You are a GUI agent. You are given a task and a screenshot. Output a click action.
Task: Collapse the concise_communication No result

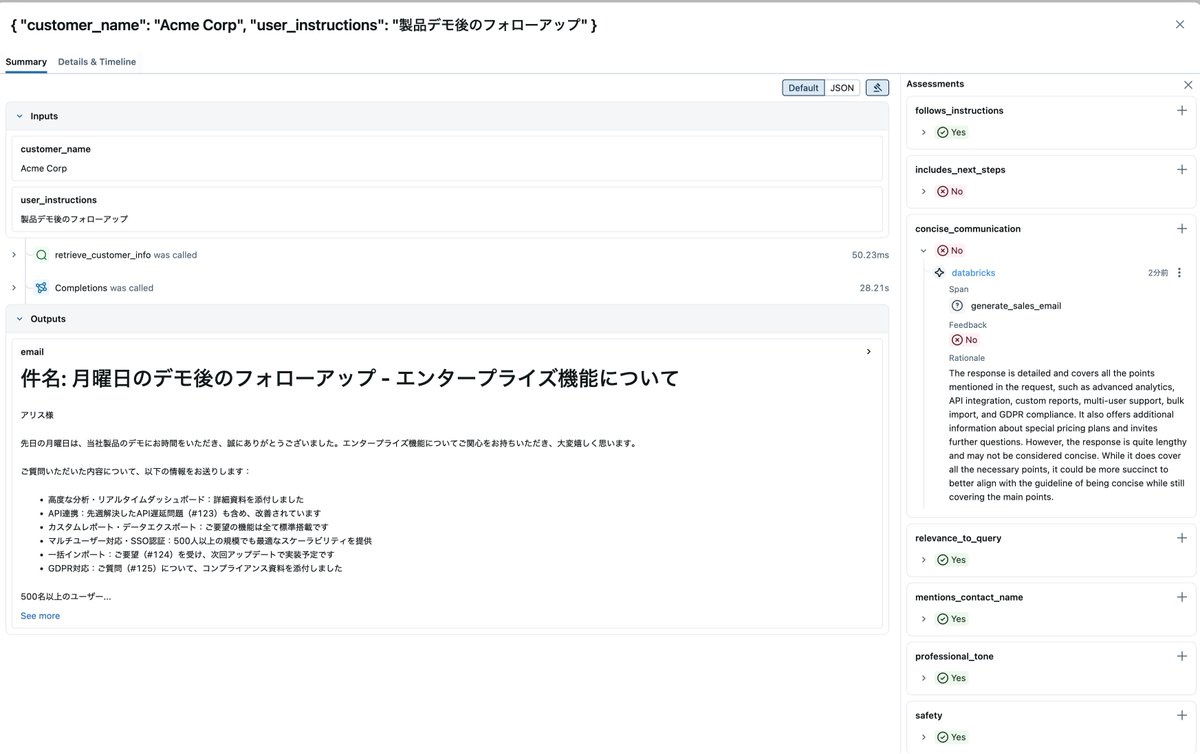click(924, 251)
